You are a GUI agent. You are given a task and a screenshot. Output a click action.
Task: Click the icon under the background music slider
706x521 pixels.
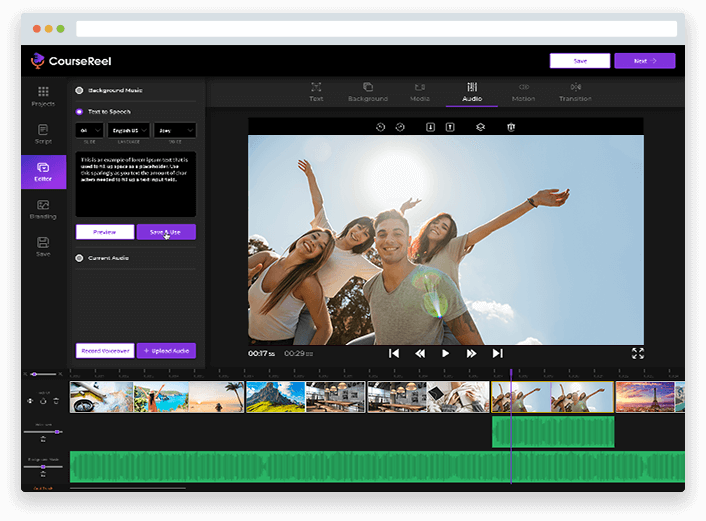pos(43,474)
